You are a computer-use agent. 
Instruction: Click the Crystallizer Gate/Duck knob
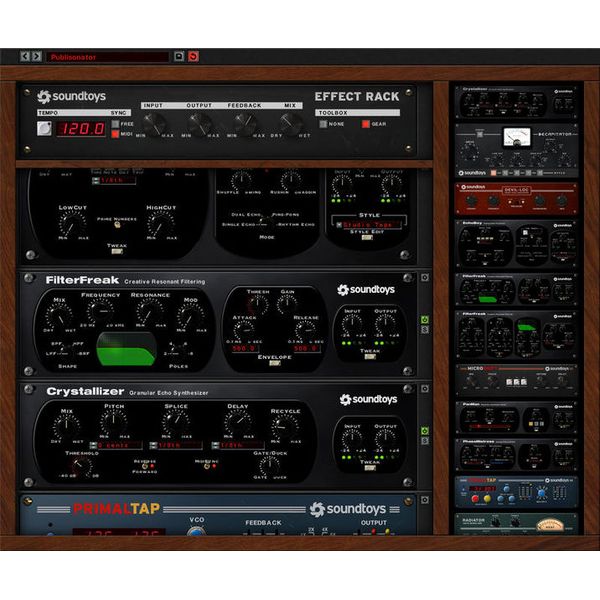click(x=269, y=466)
